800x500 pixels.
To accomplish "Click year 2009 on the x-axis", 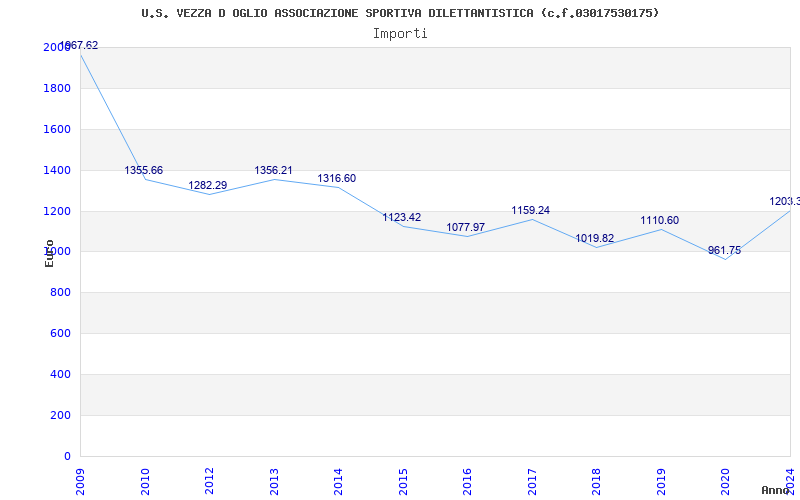I will pos(81,481).
